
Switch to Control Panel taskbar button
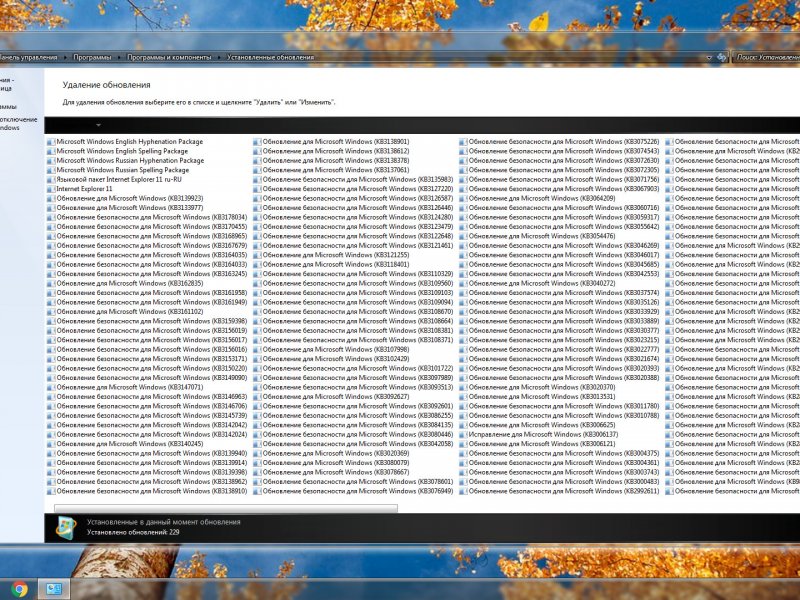click(x=54, y=589)
